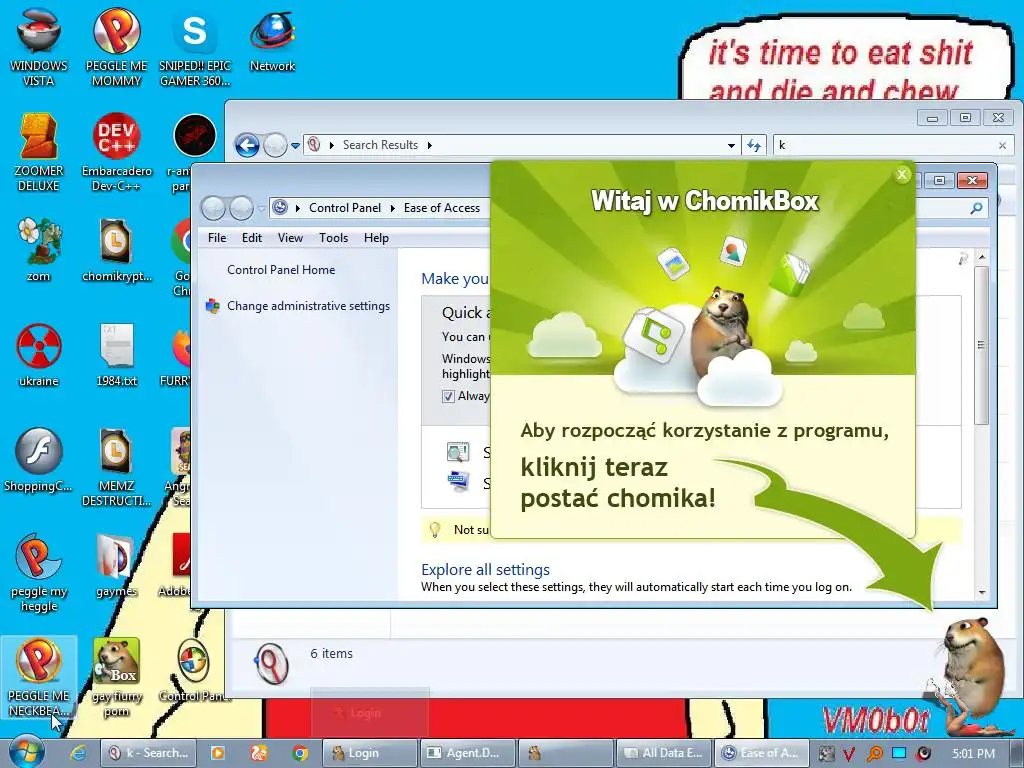Open the address dropdown in Search Results window
Viewport: 1024px width, 768px height.
pos(731,146)
